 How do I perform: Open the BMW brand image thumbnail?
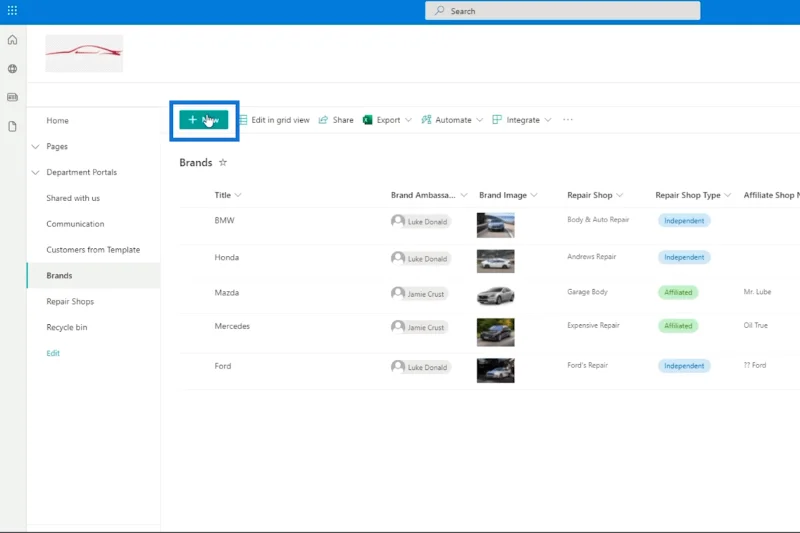(x=495, y=225)
